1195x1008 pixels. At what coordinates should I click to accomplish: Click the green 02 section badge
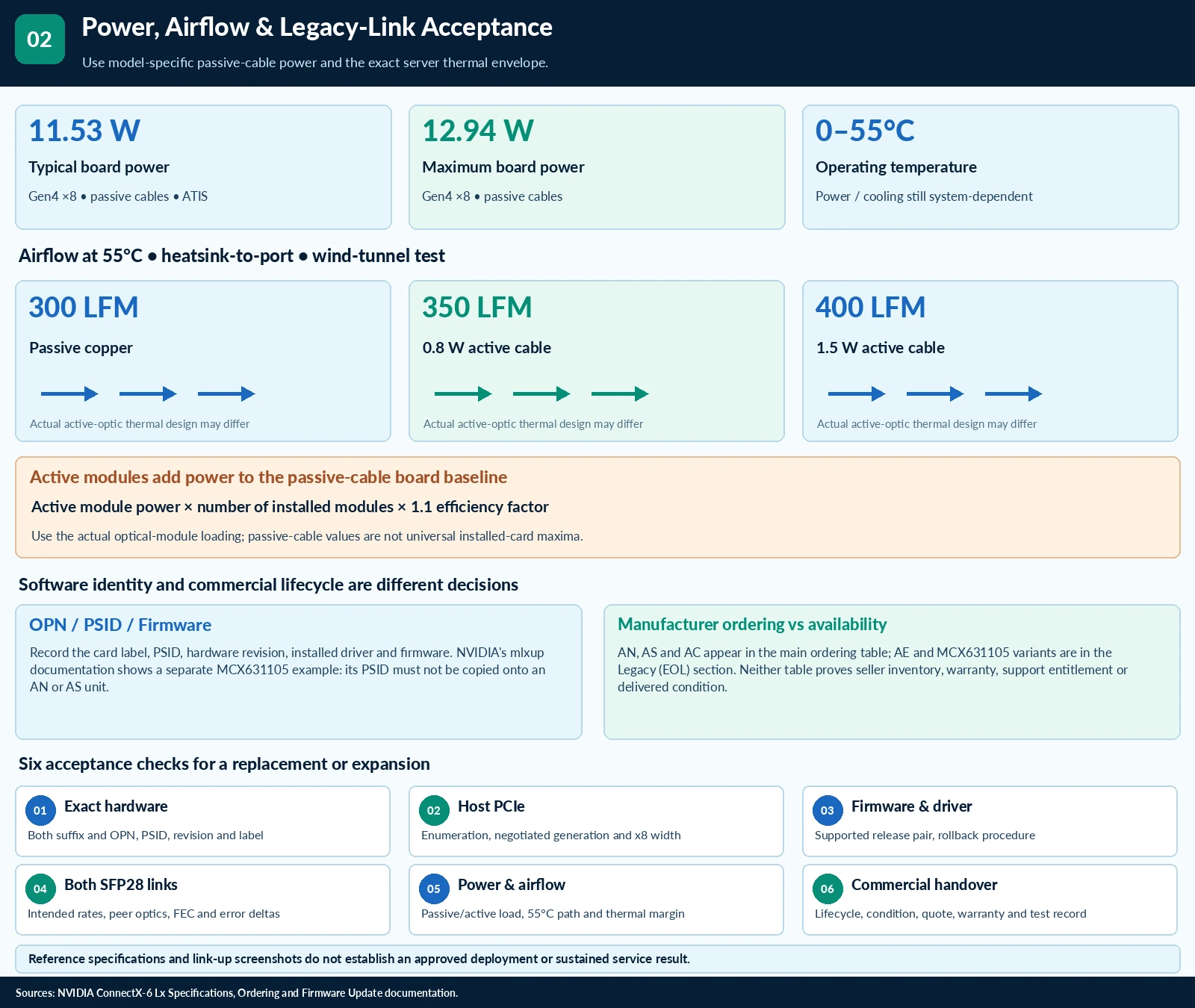point(40,39)
